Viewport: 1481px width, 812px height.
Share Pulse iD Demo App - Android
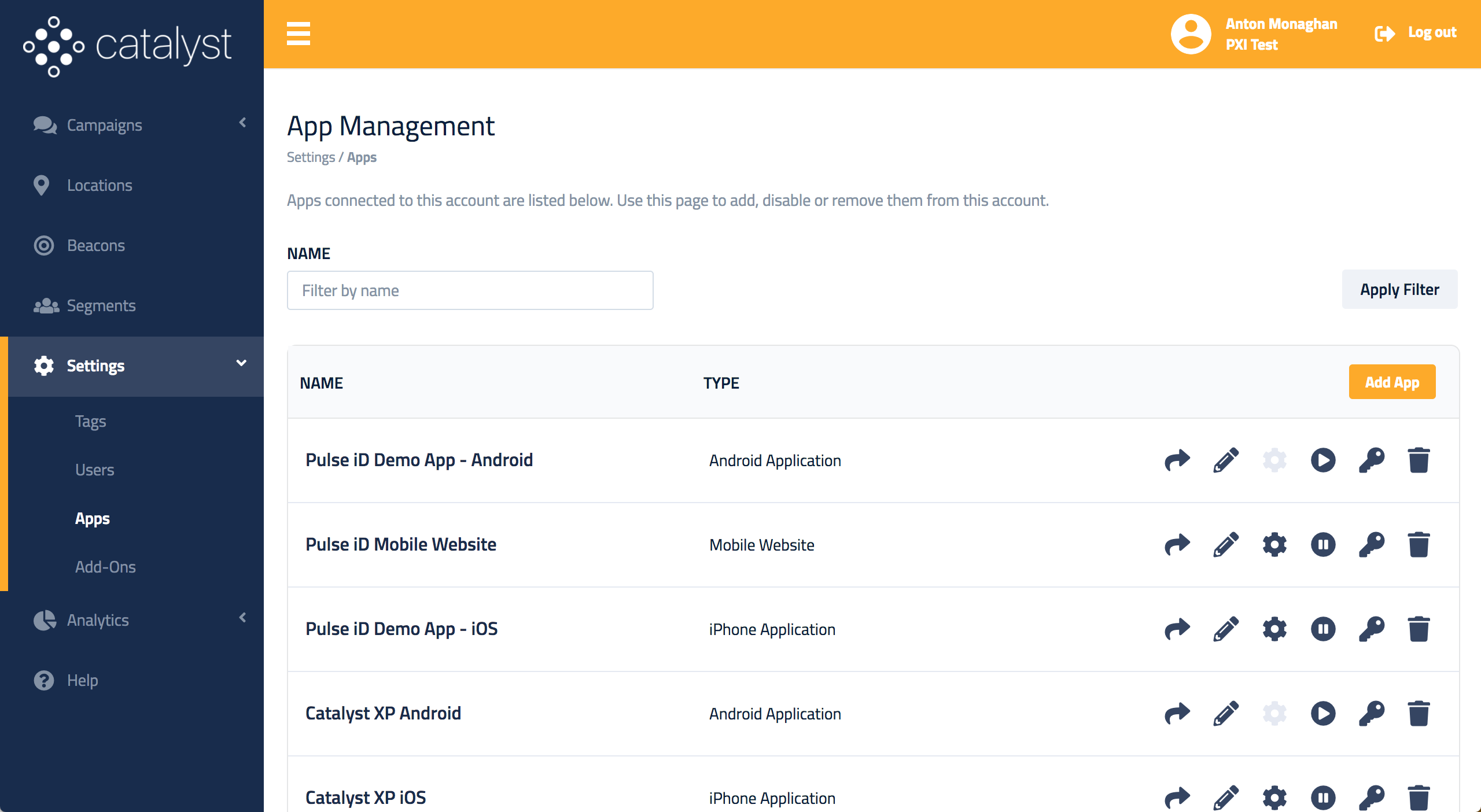point(1177,460)
